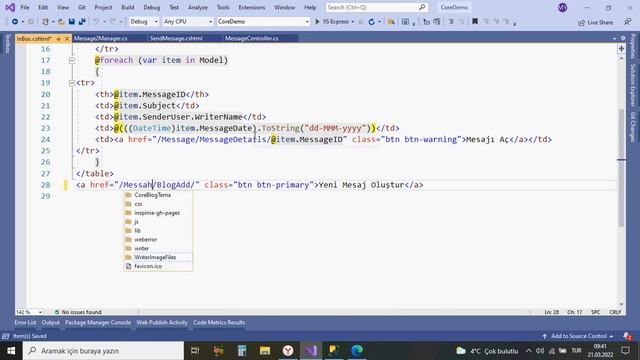
Task: Open the File menu
Action: (25, 7)
